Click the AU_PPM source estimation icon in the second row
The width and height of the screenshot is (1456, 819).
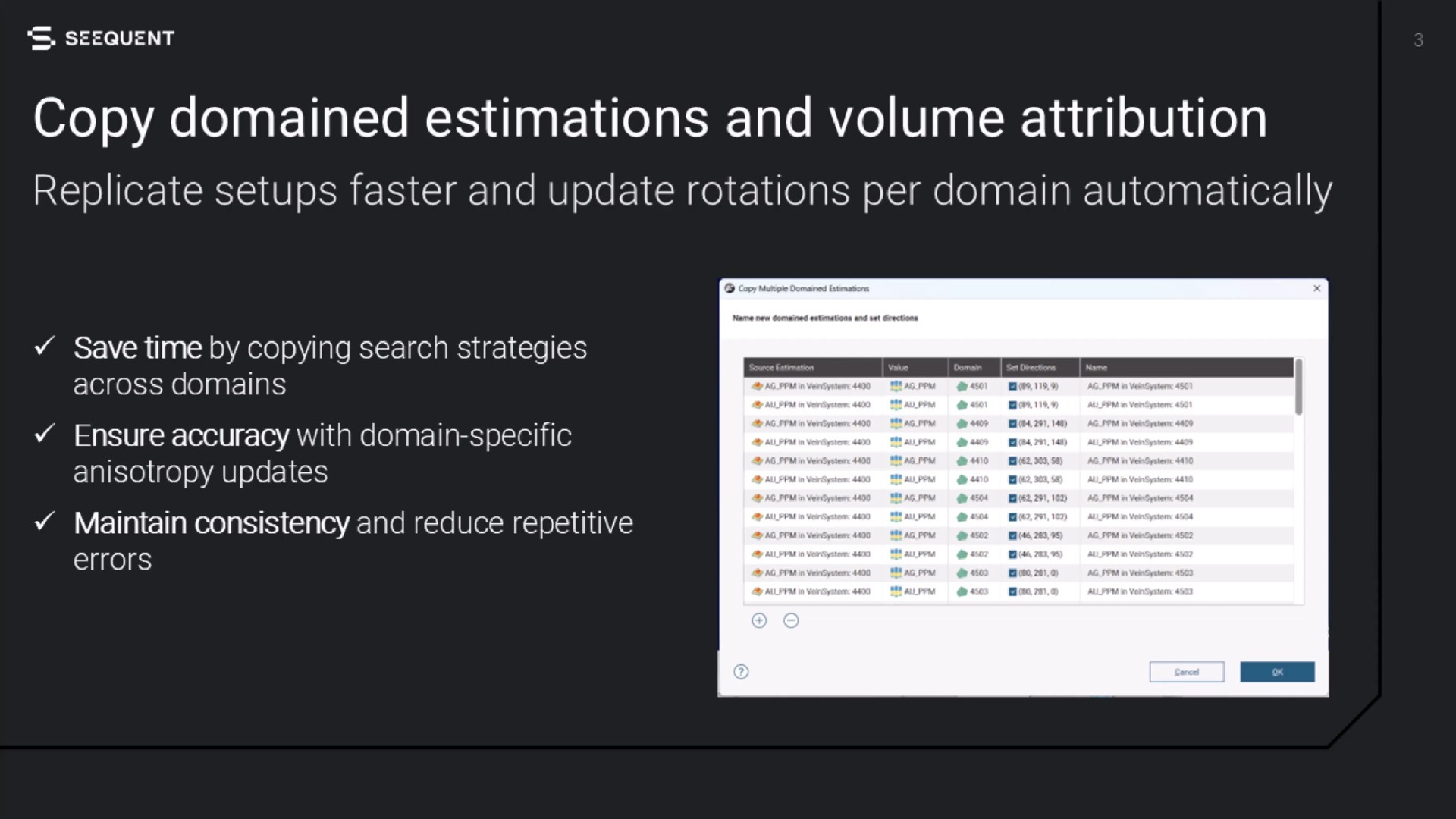point(757,405)
